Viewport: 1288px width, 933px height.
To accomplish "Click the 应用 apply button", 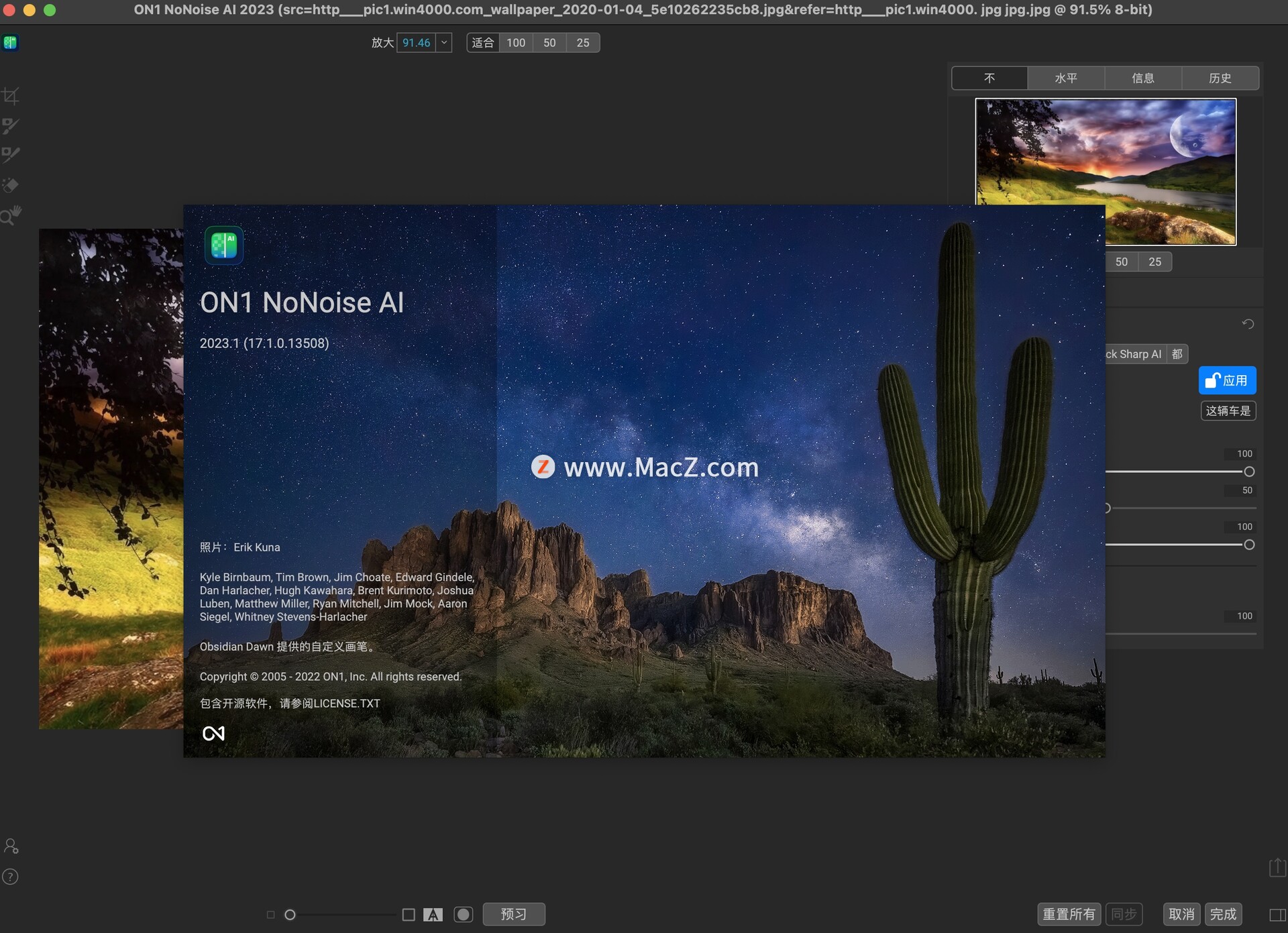I will coord(1227,381).
